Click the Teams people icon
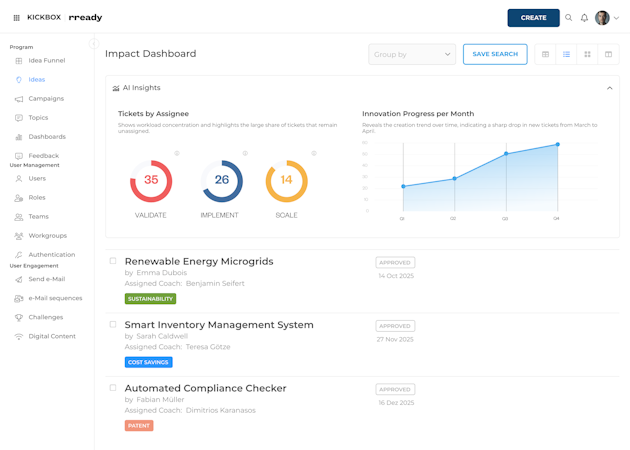Screen dimensions: 630x450 (x=18, y=217)
